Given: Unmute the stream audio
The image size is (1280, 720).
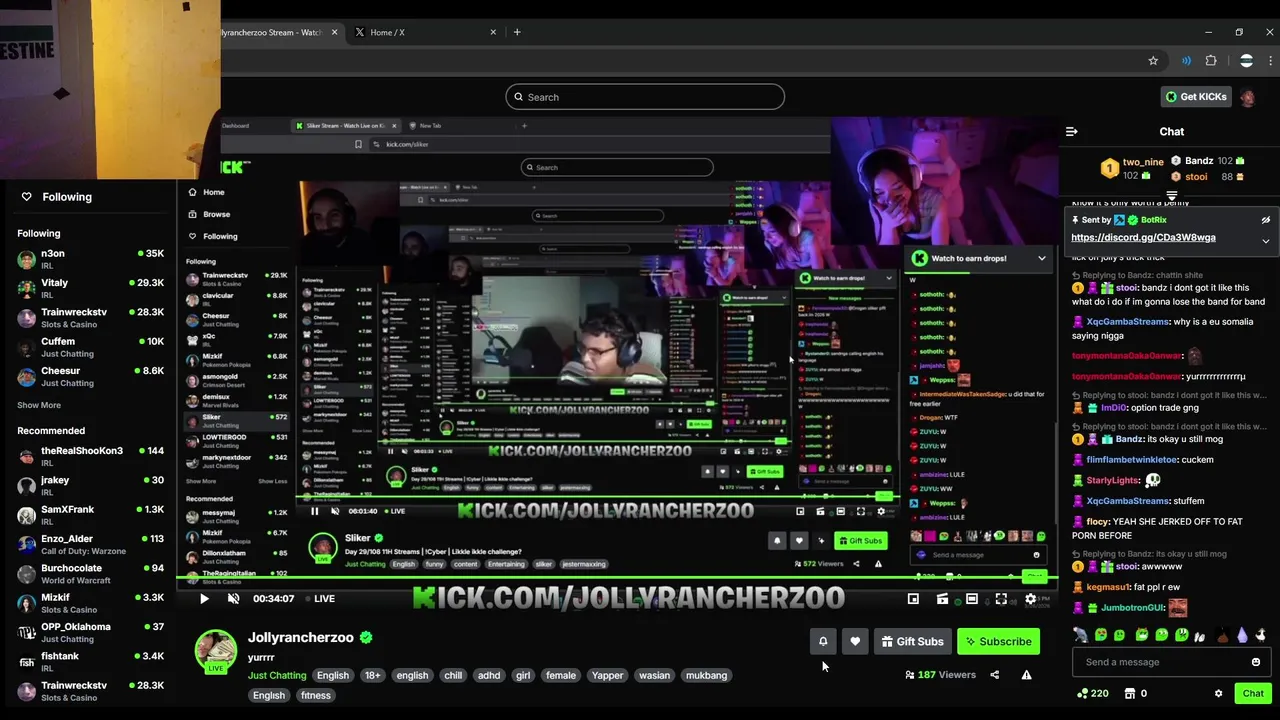Looking at the screenshot, I should pyautogui.click(x=233, y=599).
